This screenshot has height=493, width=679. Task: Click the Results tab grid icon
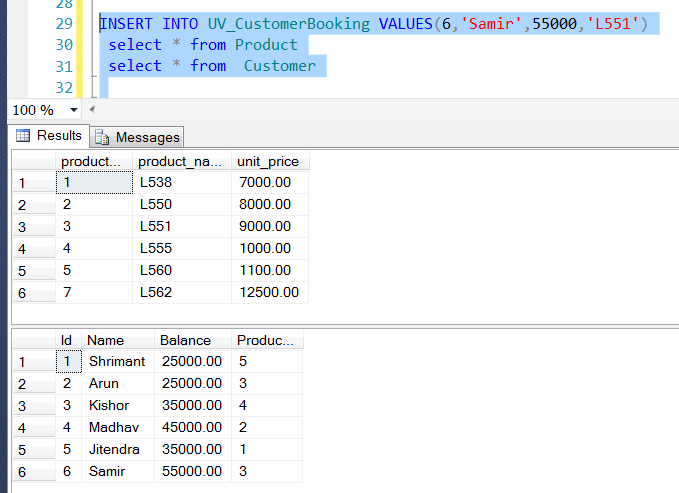[23, 136]
